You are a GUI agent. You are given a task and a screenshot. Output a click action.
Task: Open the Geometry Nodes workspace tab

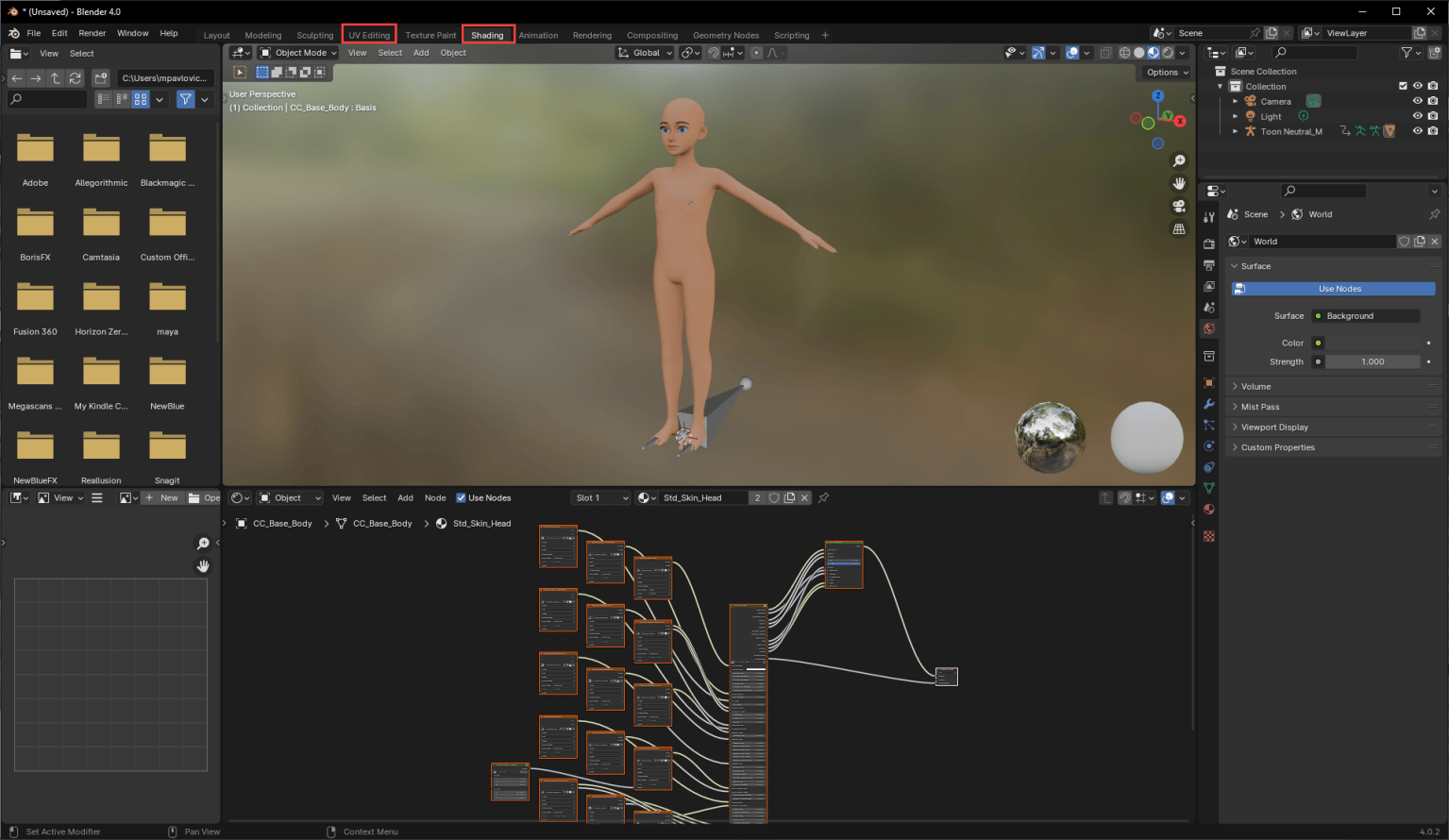coord(726,35)
